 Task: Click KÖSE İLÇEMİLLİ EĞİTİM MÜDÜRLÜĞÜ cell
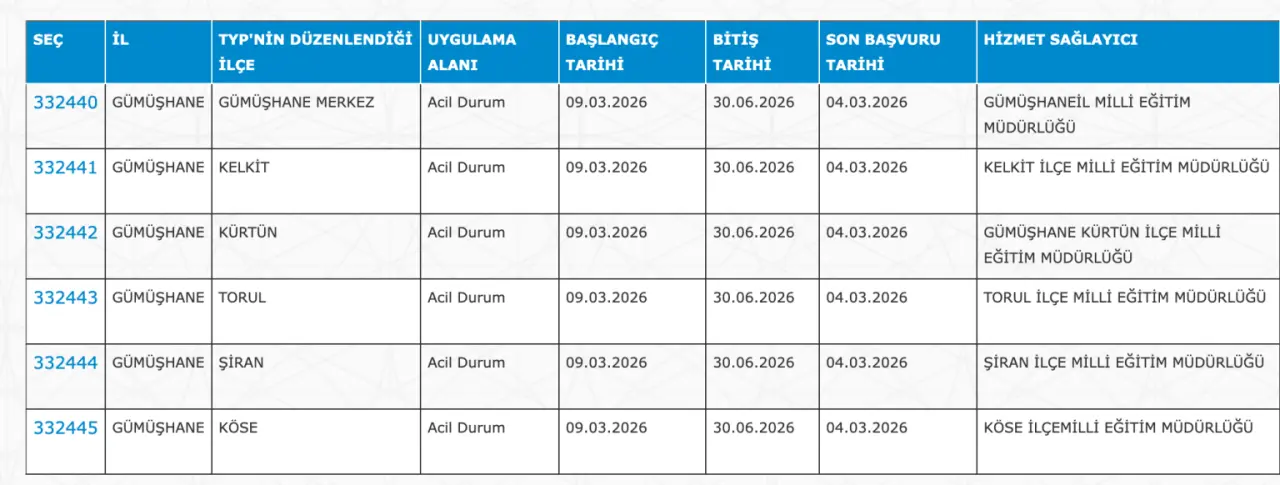point(1118,427)
